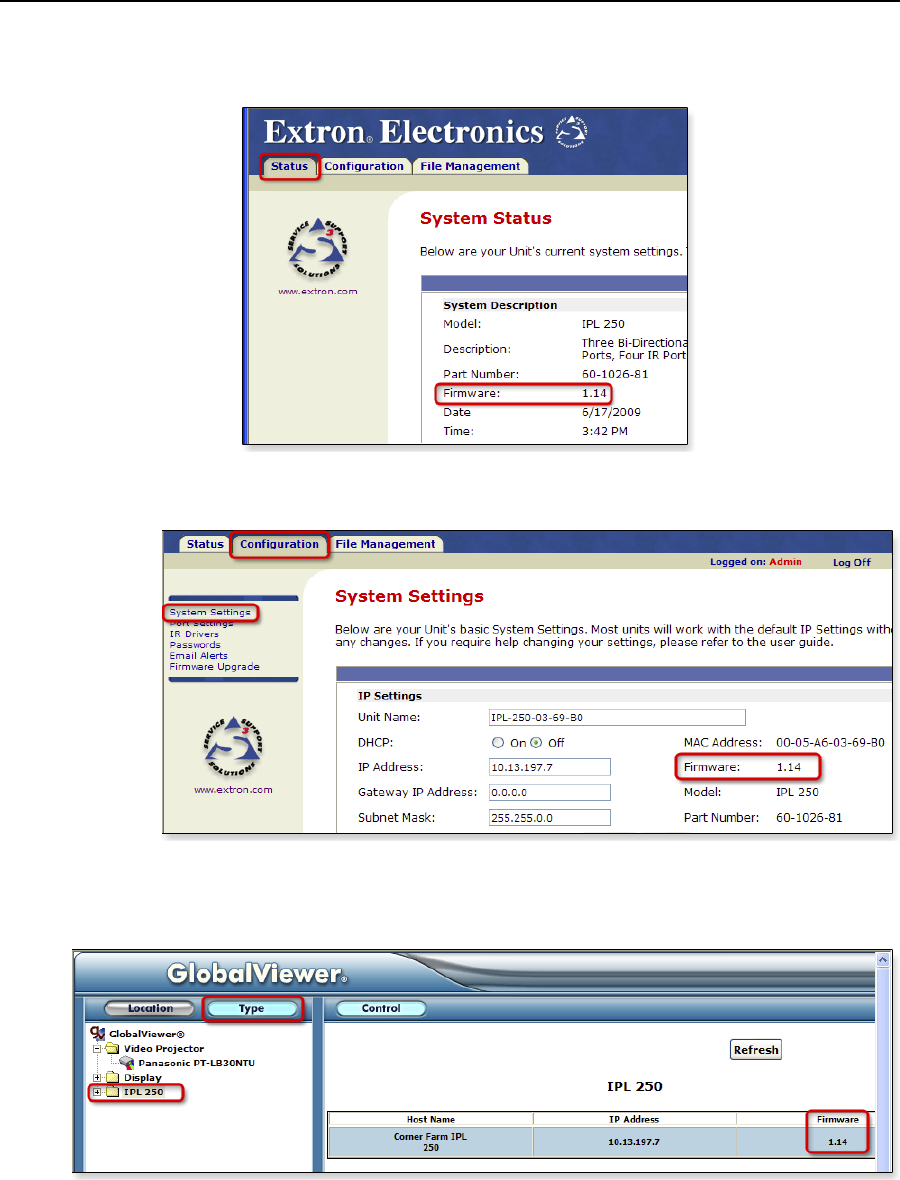900x1180 pixels.
Task: Click the IPL 250 folder icon
Action: pos(112,1092)
